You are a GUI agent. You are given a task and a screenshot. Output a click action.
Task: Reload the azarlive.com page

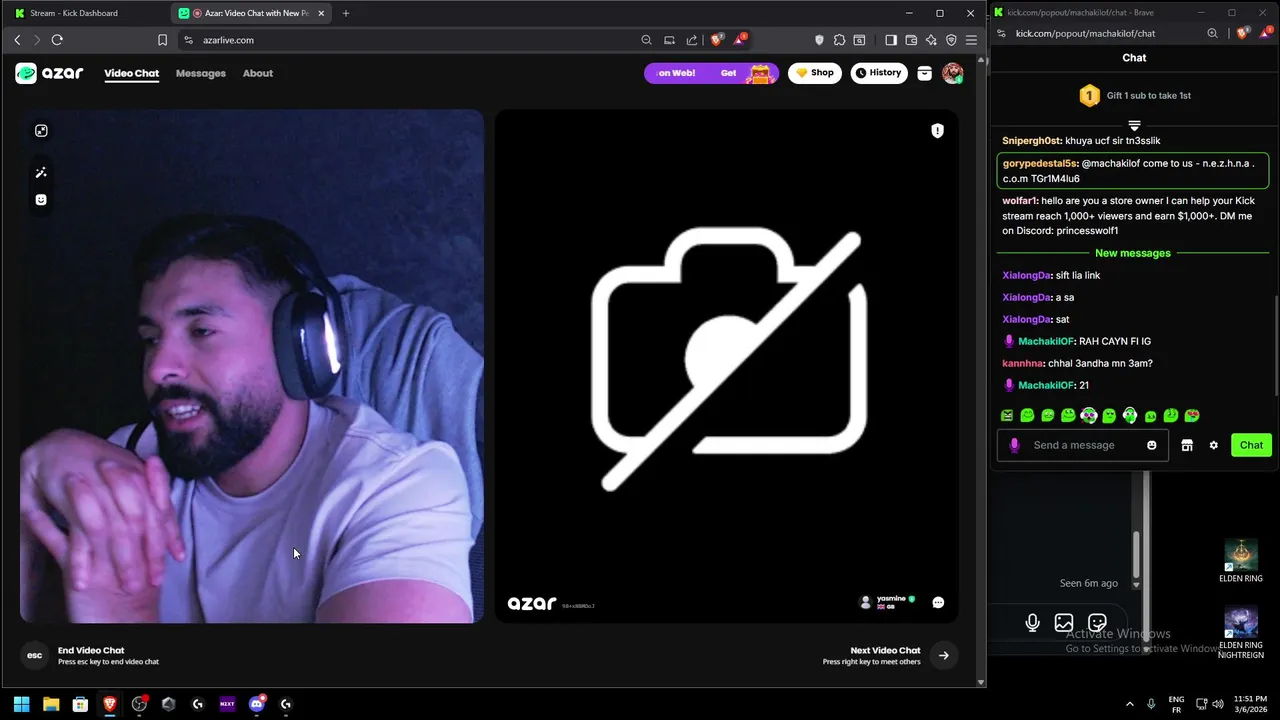57,40
